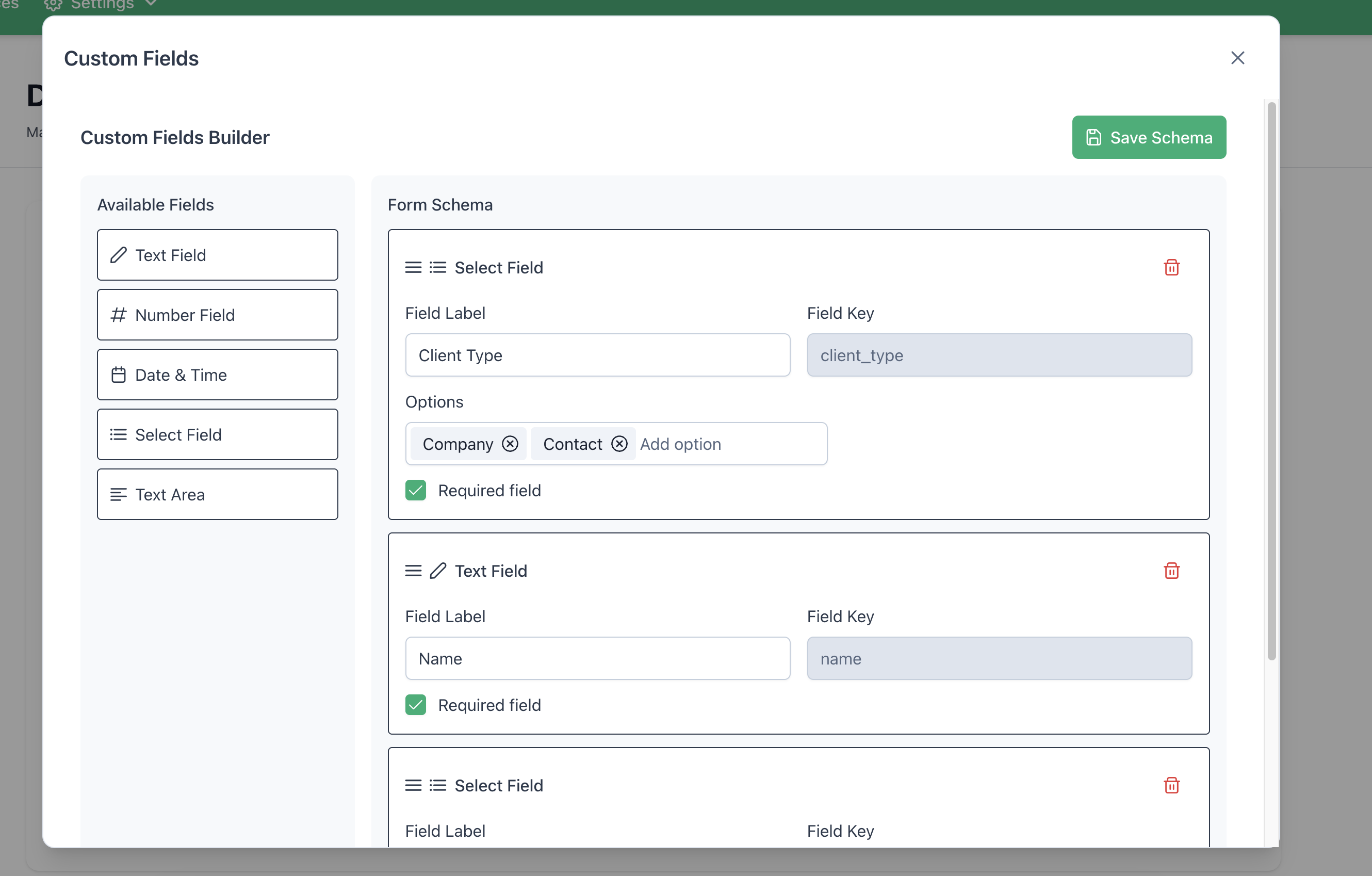Viewport: 1372px width, 876px height.
Task: Click the modal vertical scrollbar
Action: (1271, 381)
